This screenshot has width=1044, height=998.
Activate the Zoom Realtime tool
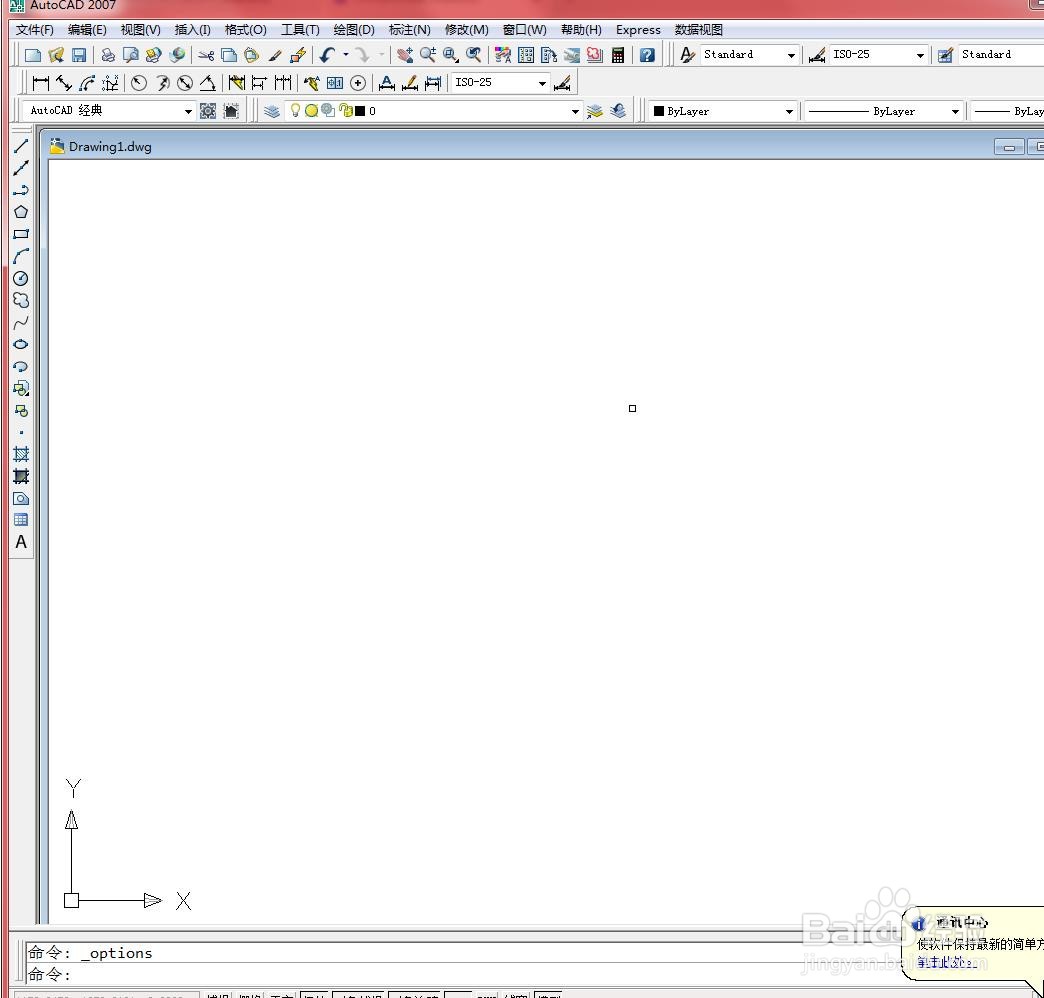(427, 55)
